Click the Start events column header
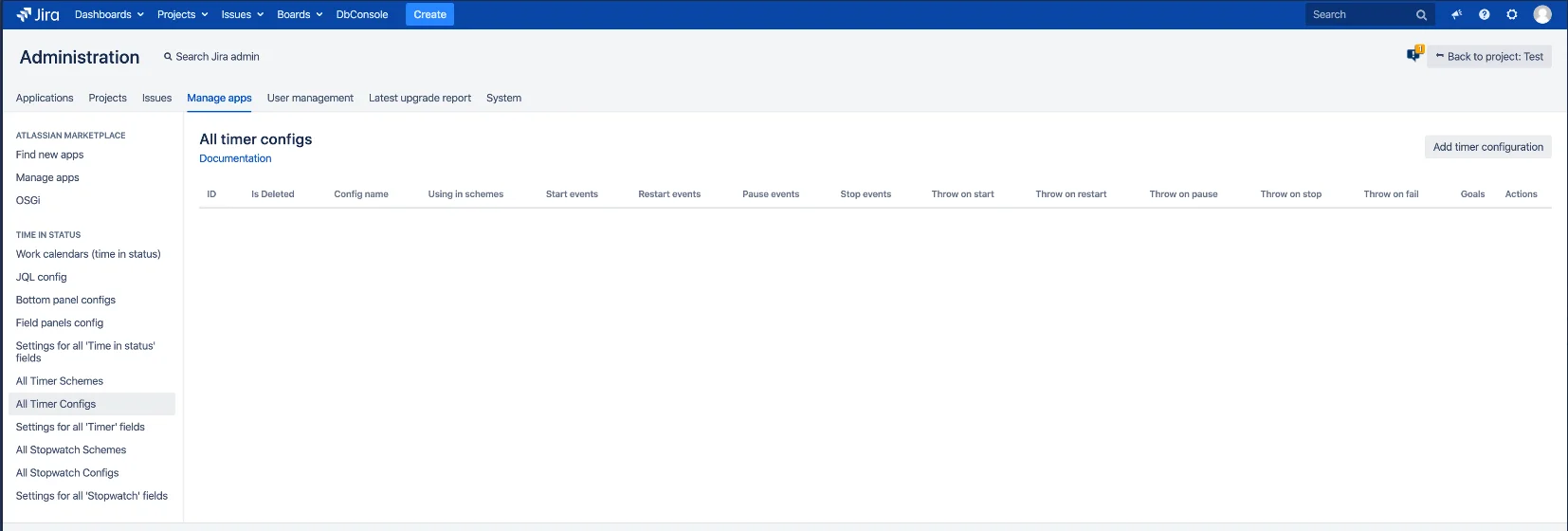 click(x=572, y=194)
